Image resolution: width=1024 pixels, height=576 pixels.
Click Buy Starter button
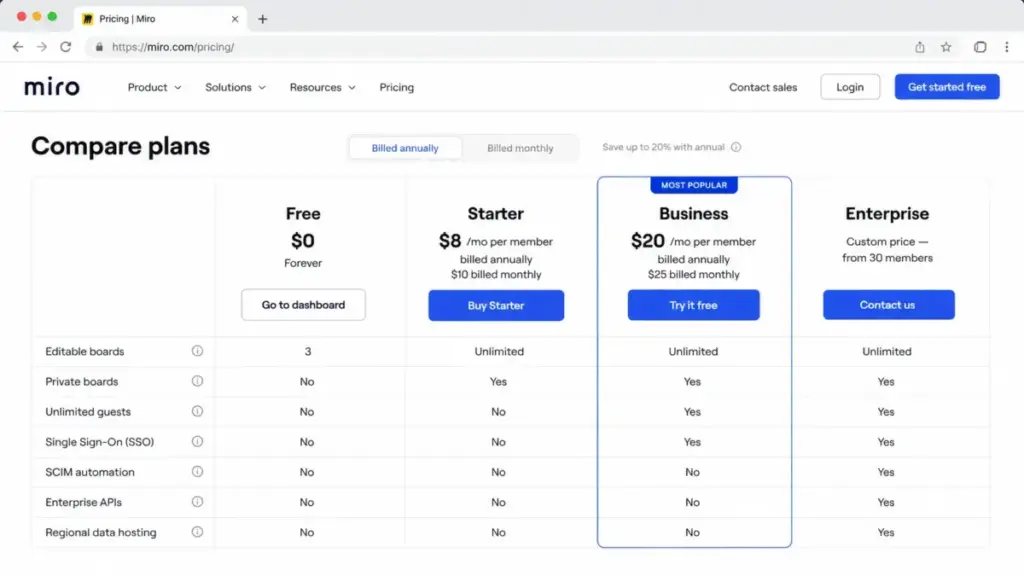pos(496,305)
